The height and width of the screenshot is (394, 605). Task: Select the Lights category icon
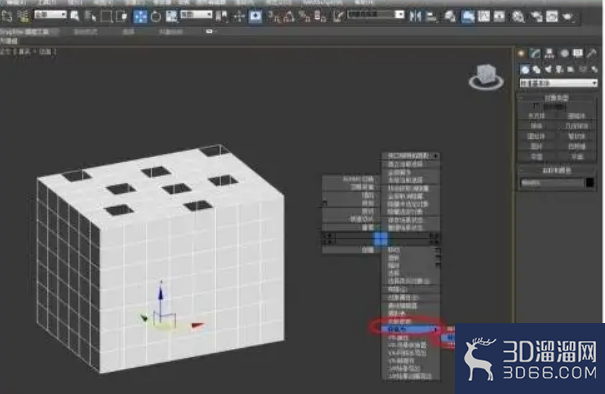(548, 69)
